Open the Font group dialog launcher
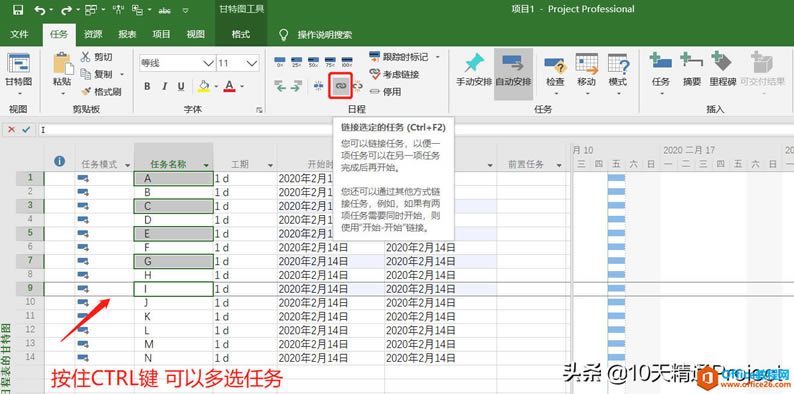Viewport: 794px width, 394px height. (259, 109)
